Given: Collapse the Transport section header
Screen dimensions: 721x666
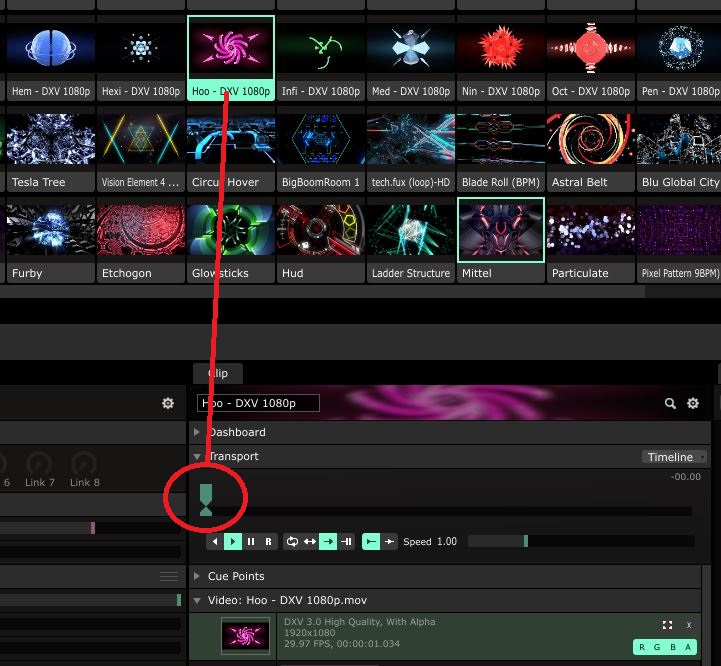Looking at the screenshot, I should [x=232, y=456].
